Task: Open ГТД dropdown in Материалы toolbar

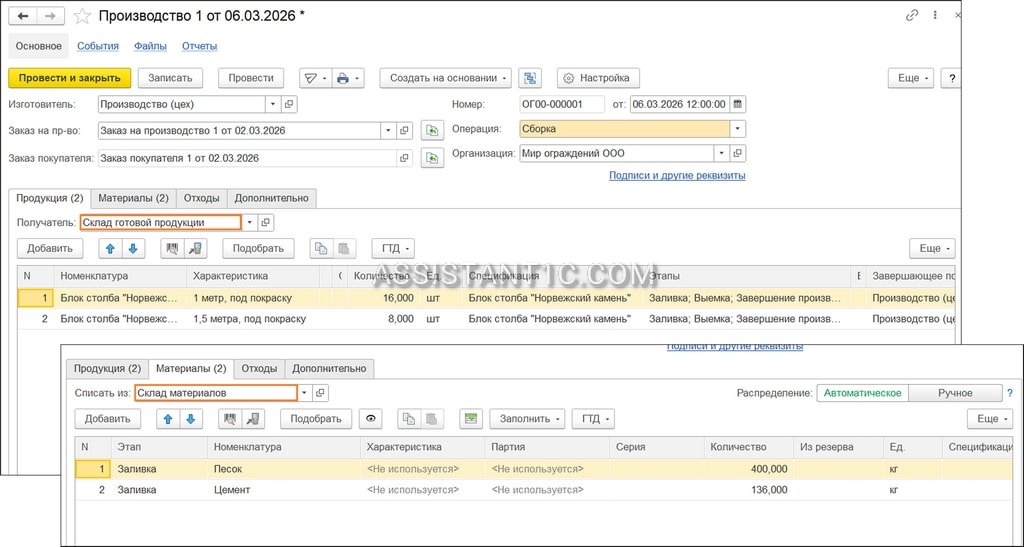Action: pyautogui.click(x=594, y=419)
